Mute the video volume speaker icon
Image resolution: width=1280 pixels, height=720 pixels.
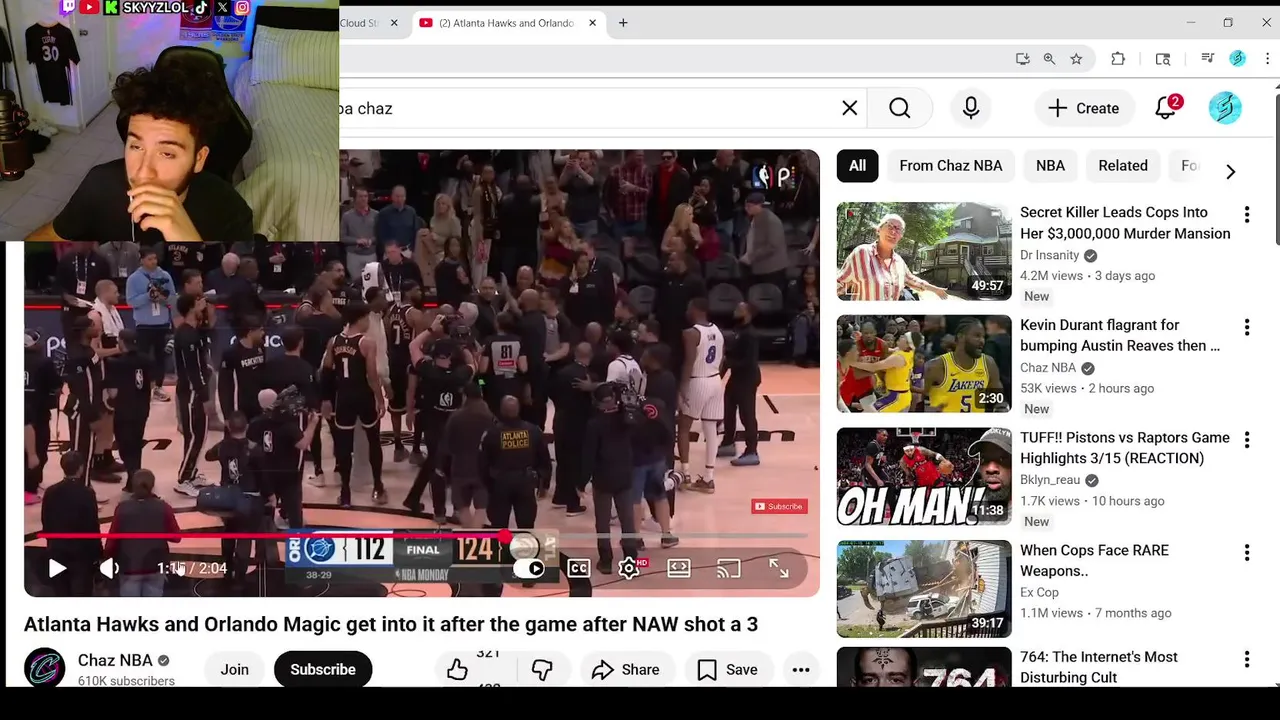pos(110,568)
